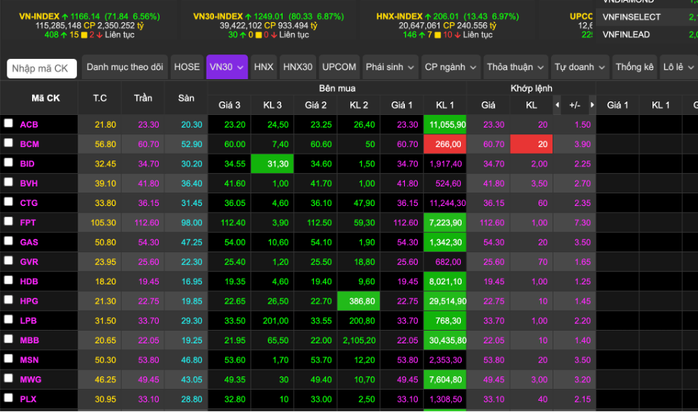Switch to the HNX30 tab

[x=298, y=67]
